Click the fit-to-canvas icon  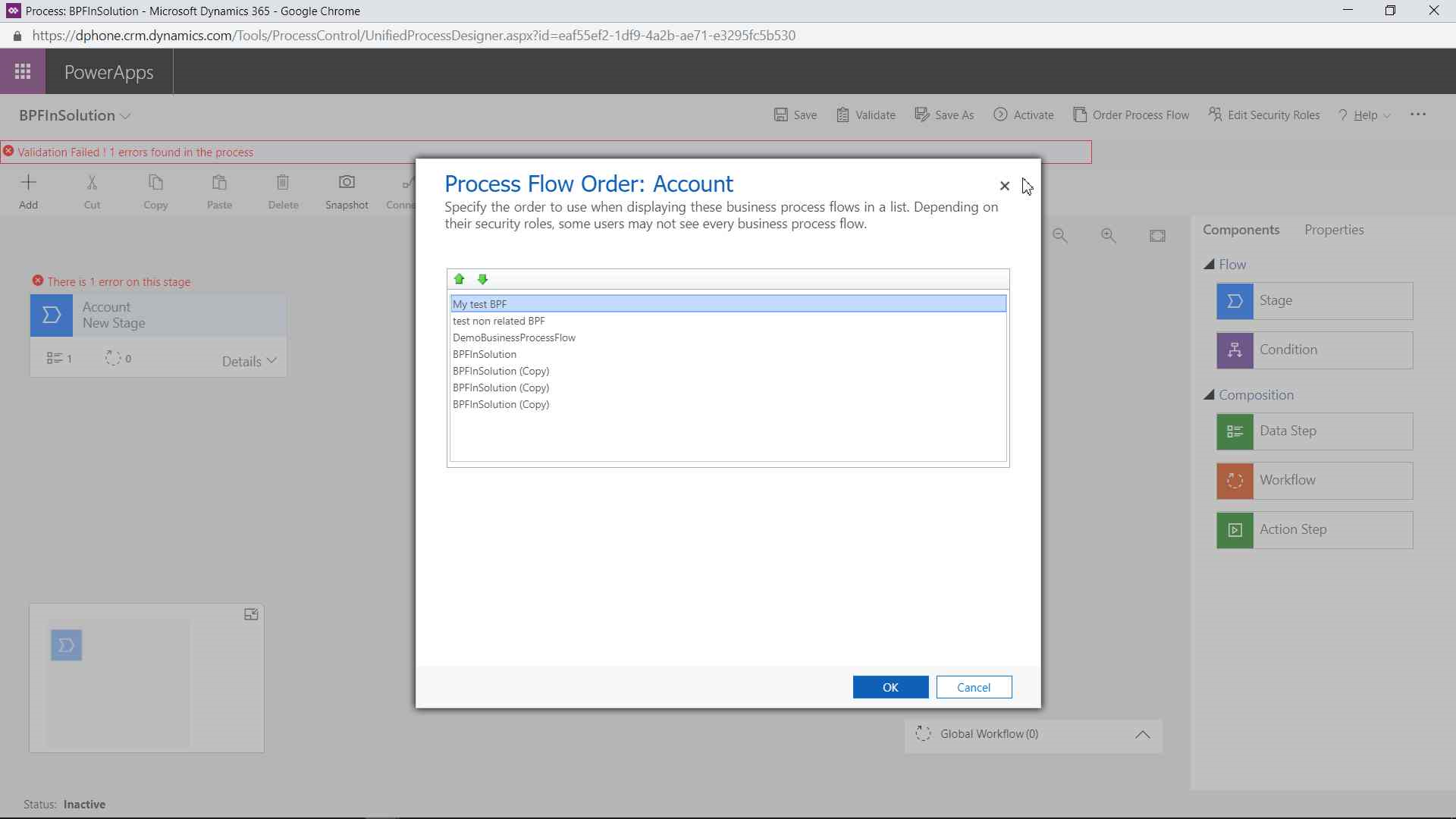tap(1157, 236)
